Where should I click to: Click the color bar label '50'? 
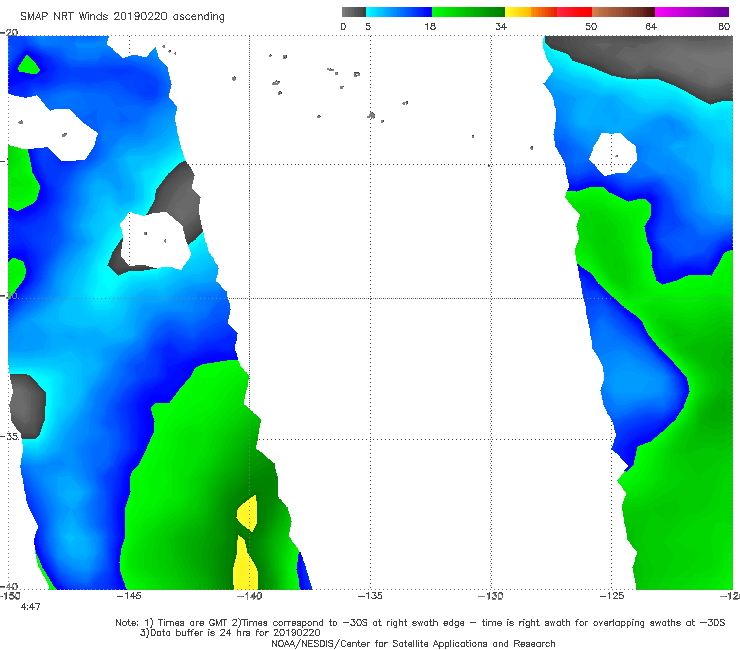click(x=591, y=26)
